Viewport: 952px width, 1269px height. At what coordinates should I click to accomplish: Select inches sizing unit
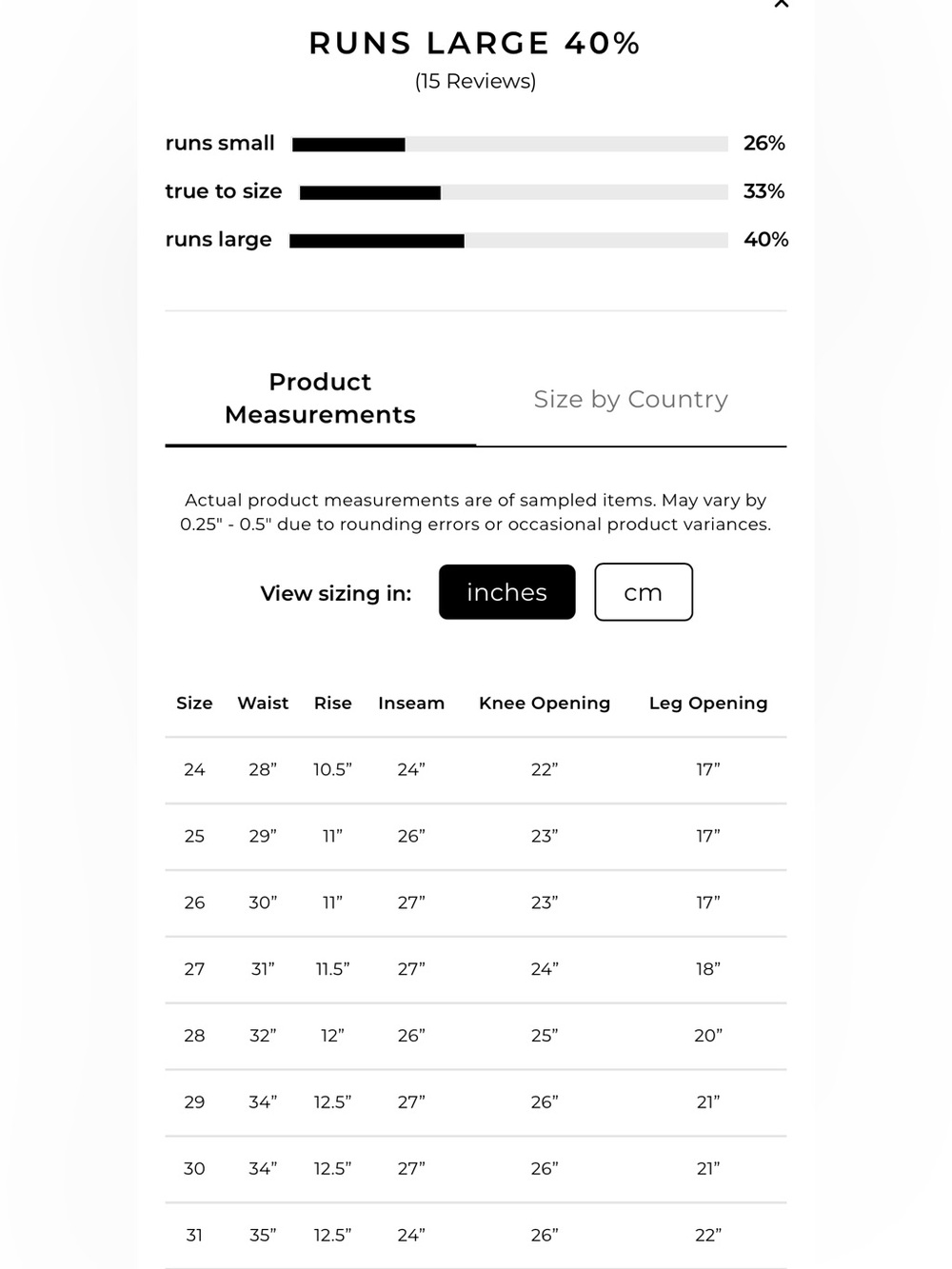tap(507, 592)
